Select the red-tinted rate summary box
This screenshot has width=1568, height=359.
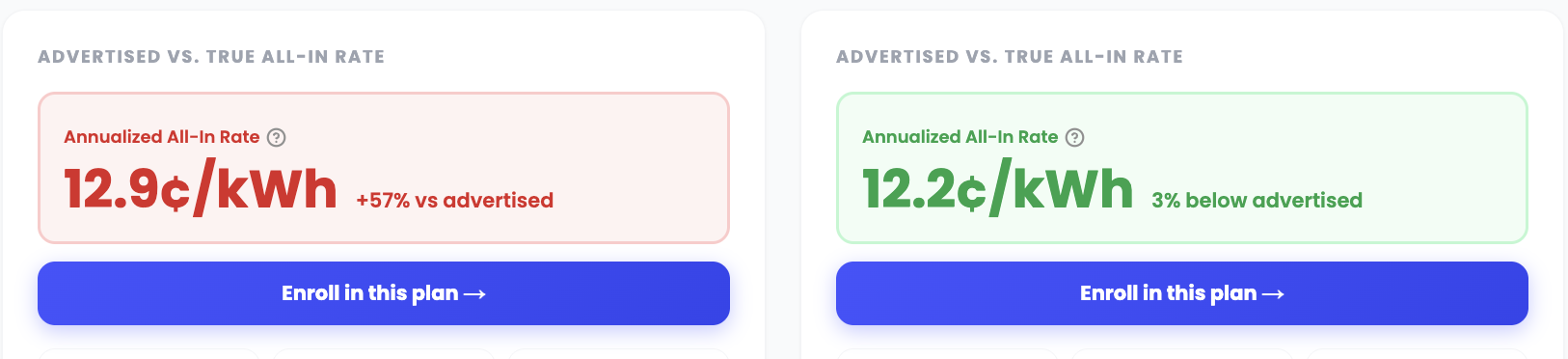tap(384, 168)
